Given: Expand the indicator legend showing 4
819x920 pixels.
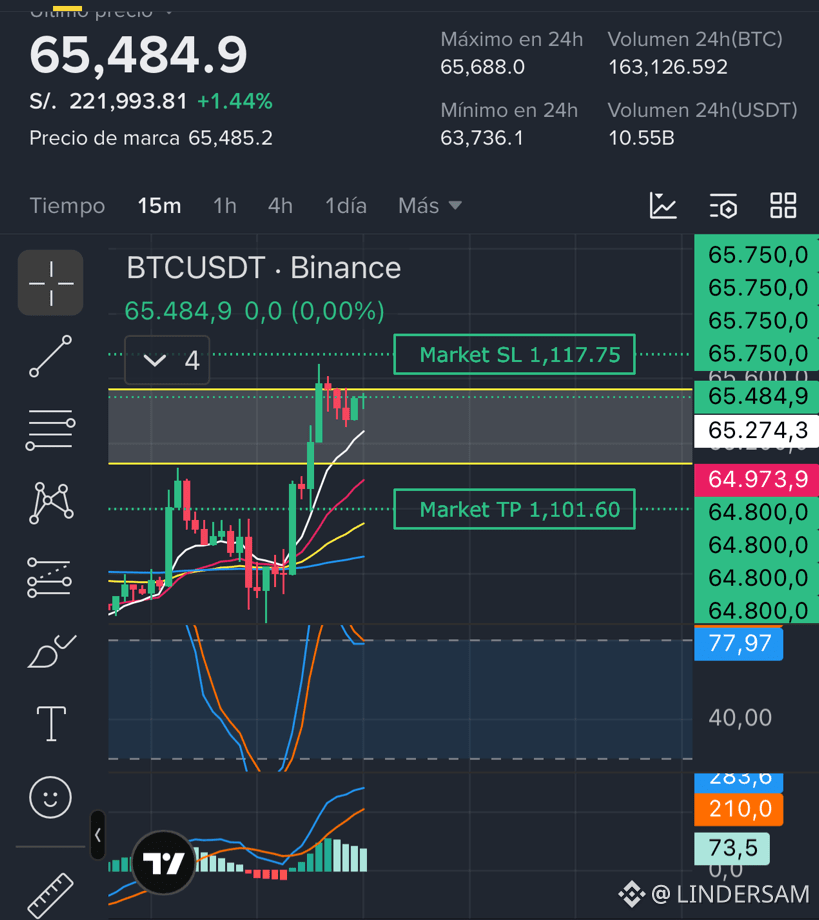Looking at the screenshot, I should click(x=167, y=360).
